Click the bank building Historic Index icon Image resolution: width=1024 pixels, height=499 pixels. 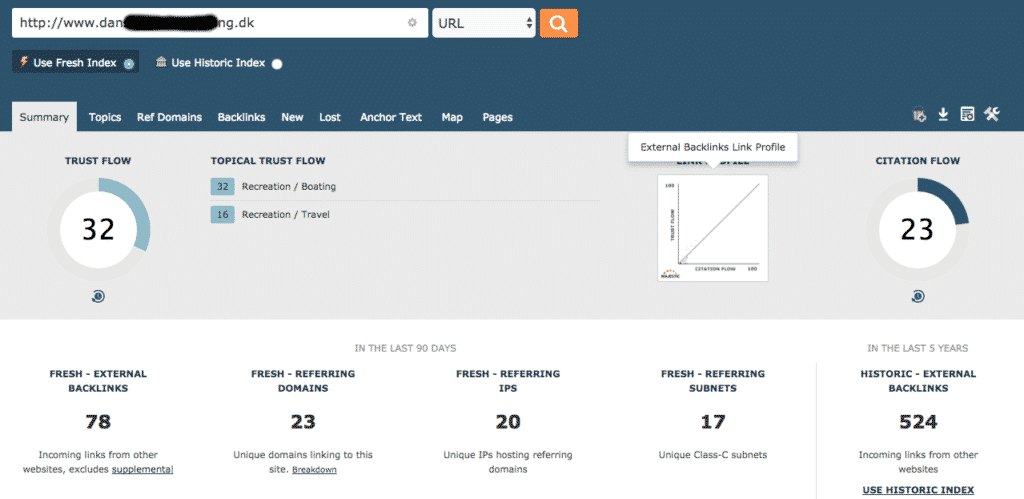[x=161, y=62]
